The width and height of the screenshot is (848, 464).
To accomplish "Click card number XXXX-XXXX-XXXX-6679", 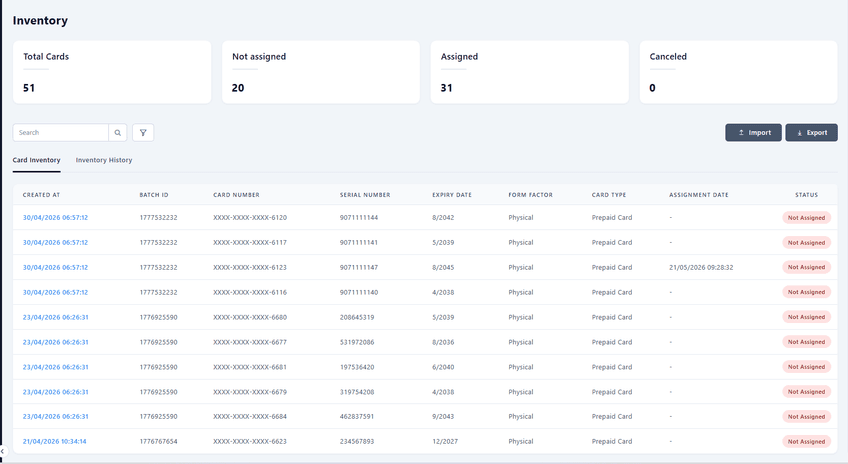I will coord(250,392).
